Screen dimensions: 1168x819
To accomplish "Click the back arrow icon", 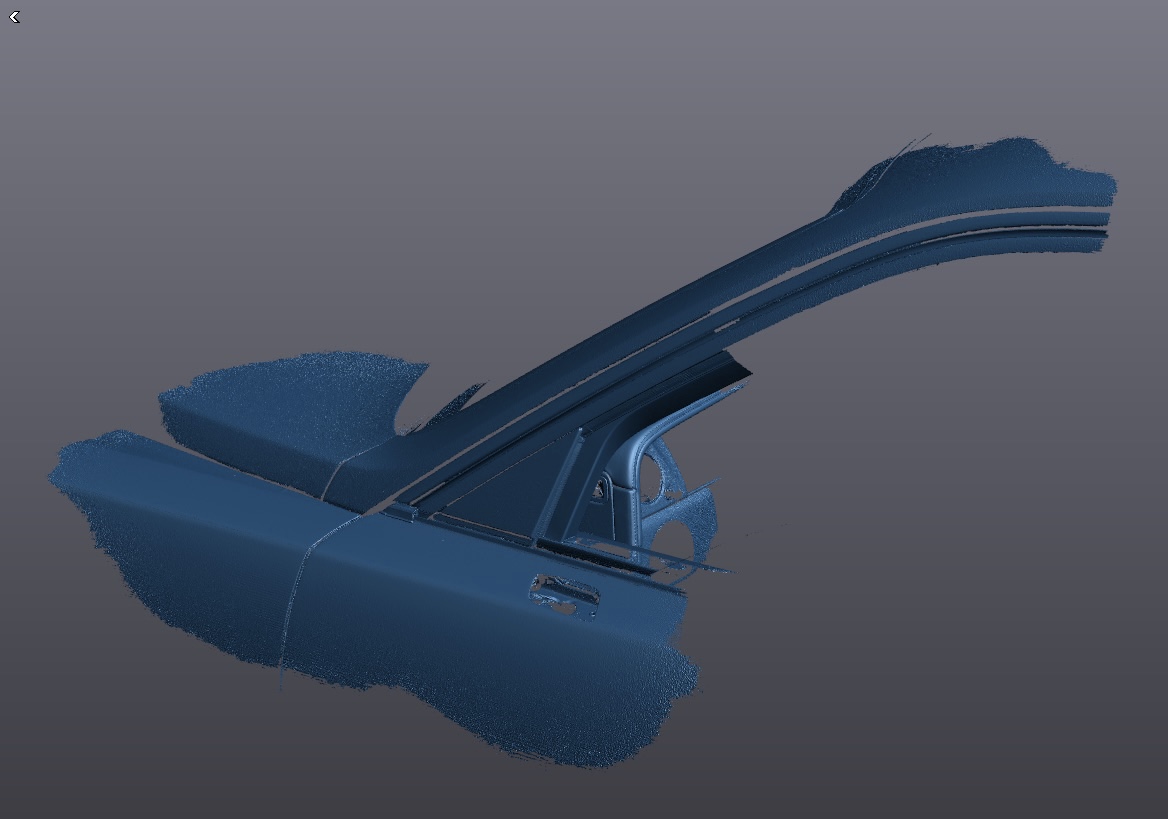I will (x=14, y=17).
